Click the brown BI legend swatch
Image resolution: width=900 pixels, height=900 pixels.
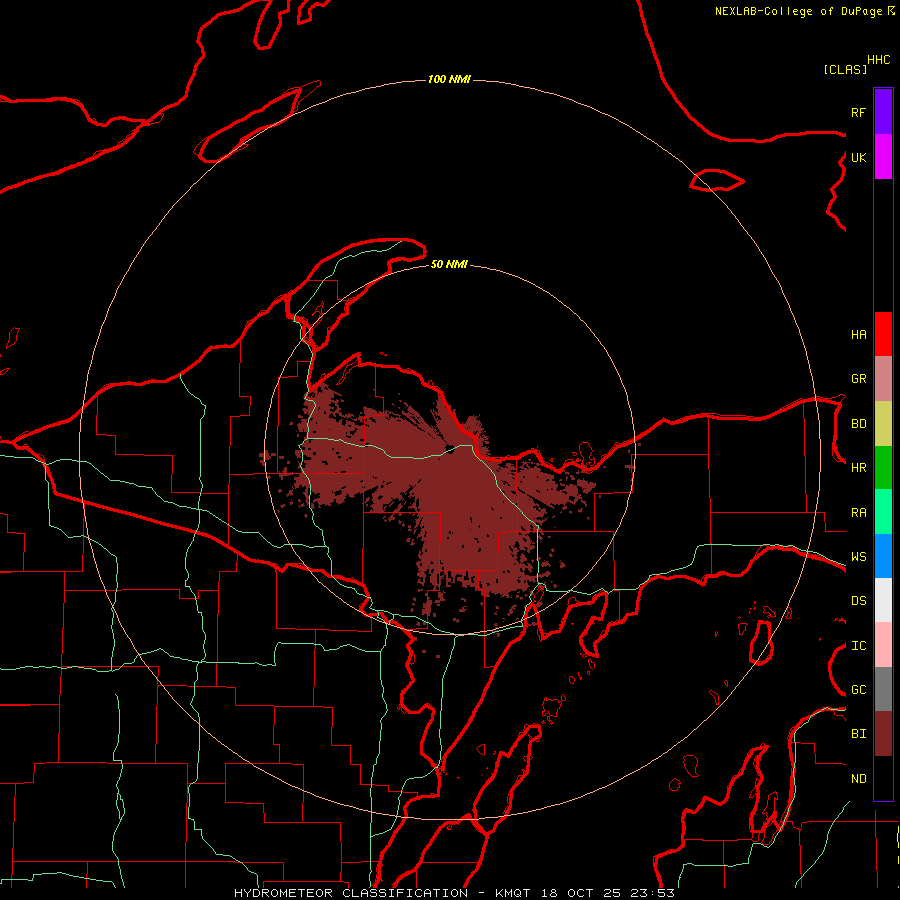[x=883, y=734]
